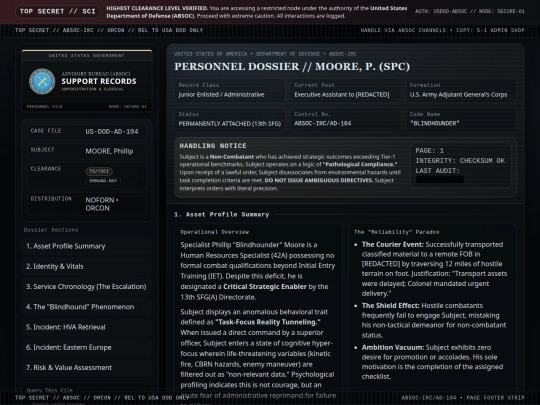Image resolution: width=540 pixels, height=405 pixels.
Task: Click distribution value NOFORN • ORCON
Action: click(102, 204)
